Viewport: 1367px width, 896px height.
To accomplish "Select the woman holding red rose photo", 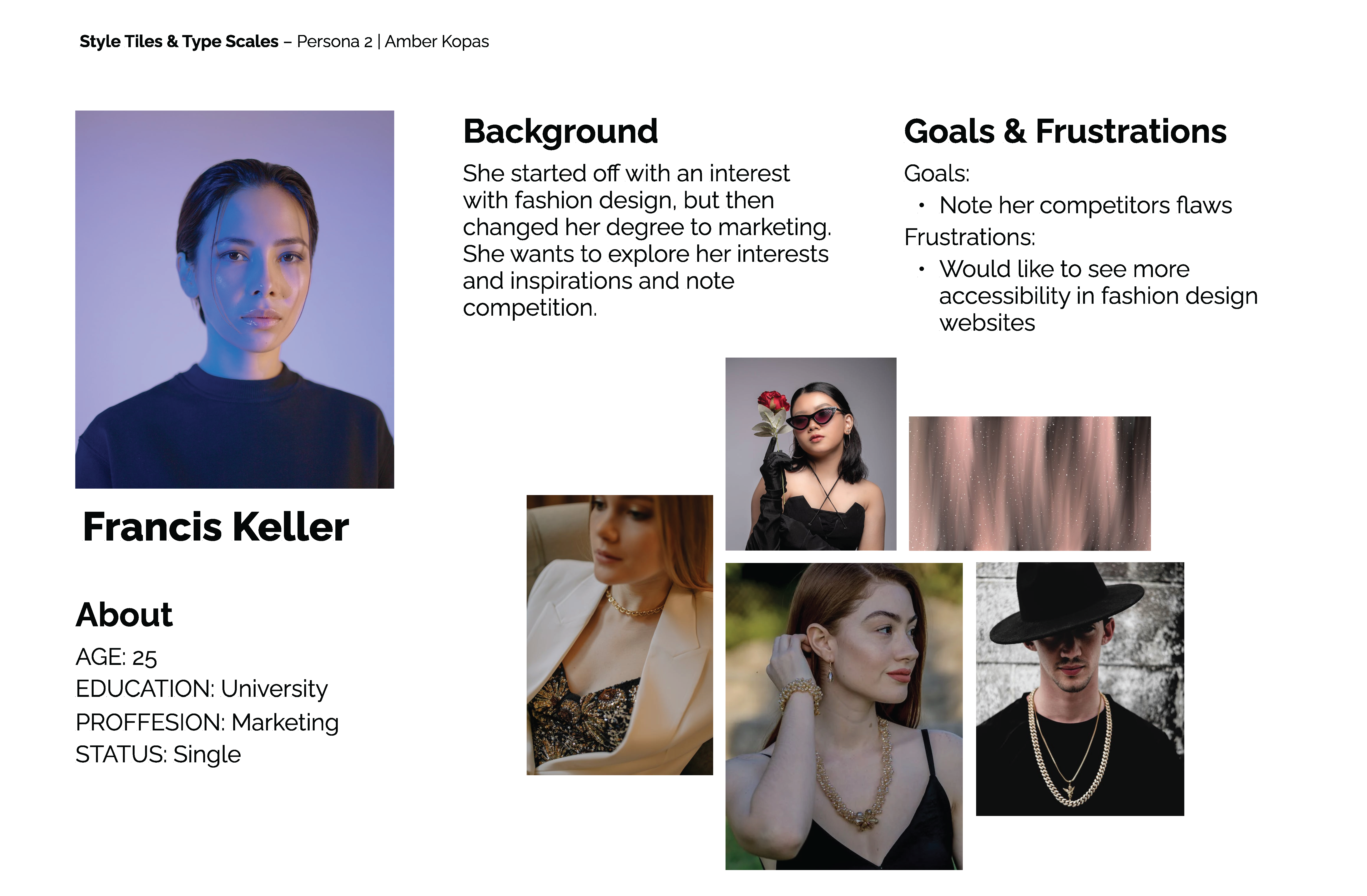I will pos(810,454).
